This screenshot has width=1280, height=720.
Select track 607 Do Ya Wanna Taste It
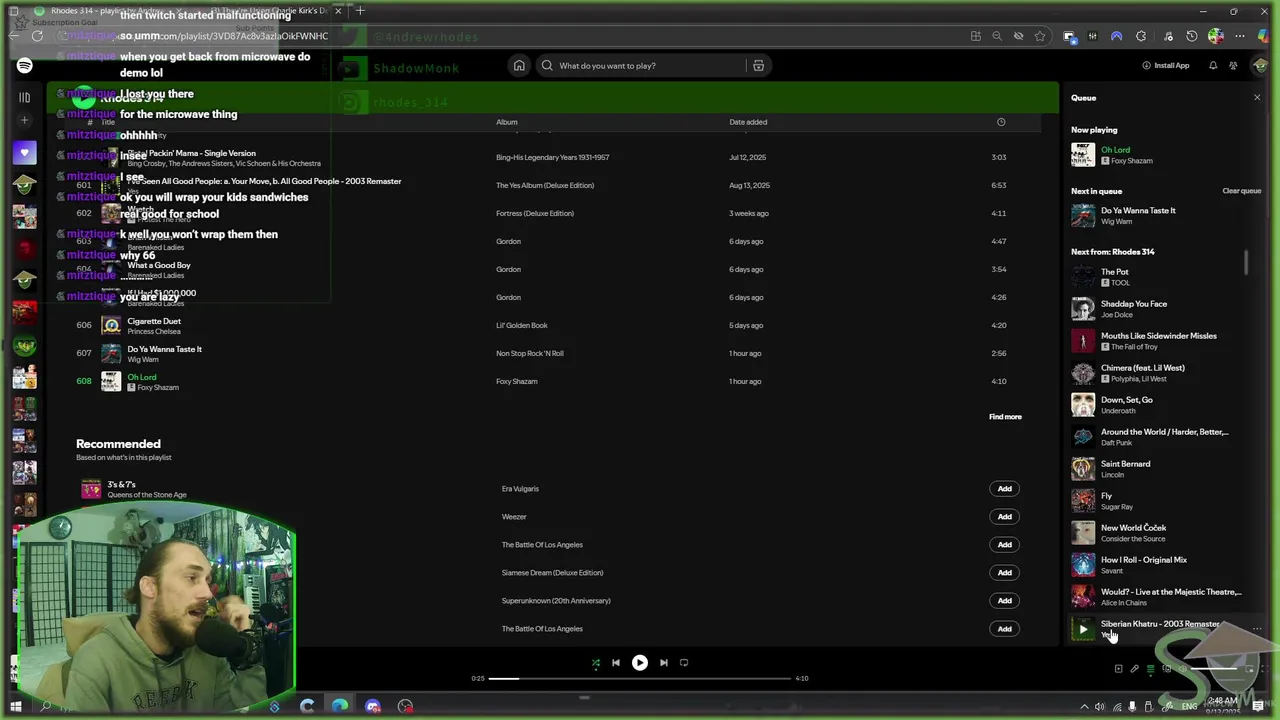click(x=558, y=353)
